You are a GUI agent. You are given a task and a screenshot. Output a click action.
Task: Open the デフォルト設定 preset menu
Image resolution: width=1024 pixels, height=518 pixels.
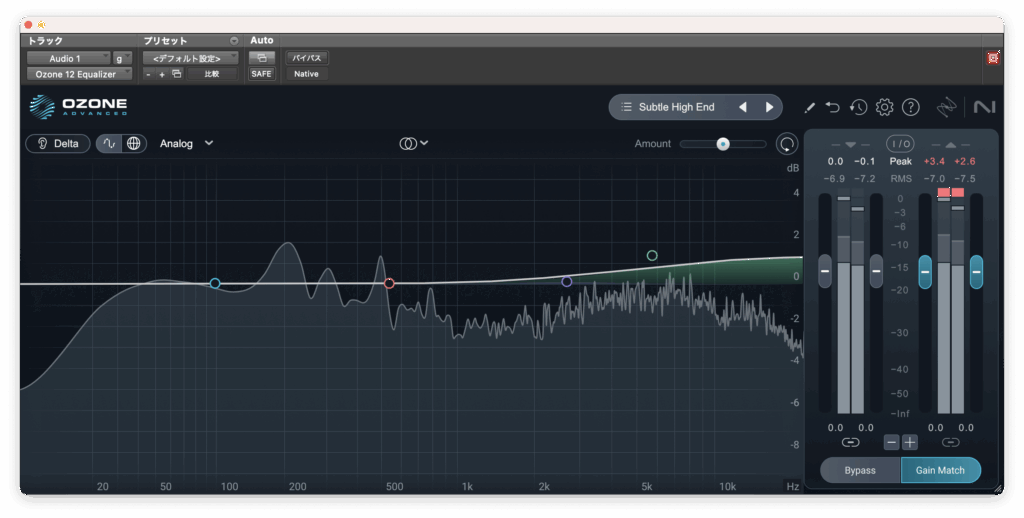pos(190,59)
